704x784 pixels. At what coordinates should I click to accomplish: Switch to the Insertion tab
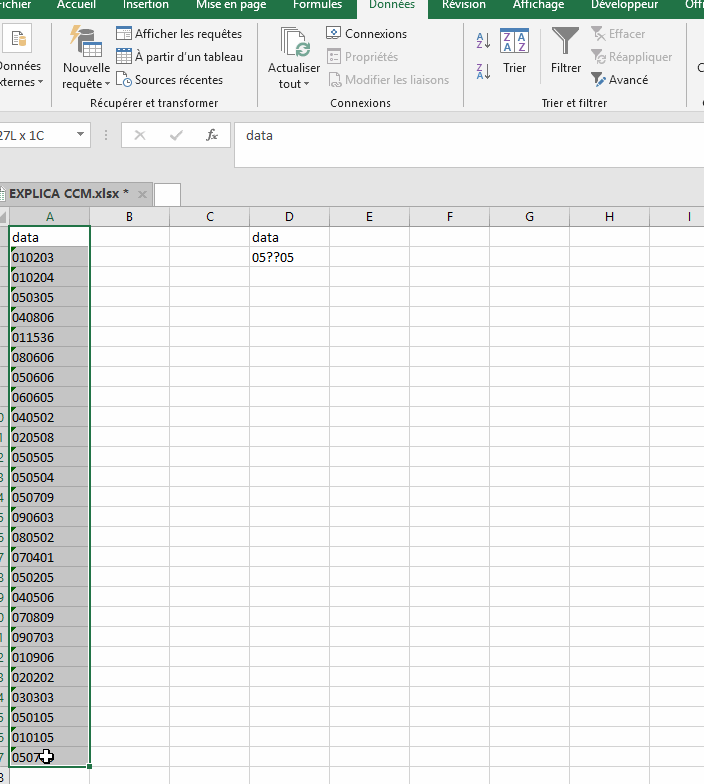[x=146, y=5]
